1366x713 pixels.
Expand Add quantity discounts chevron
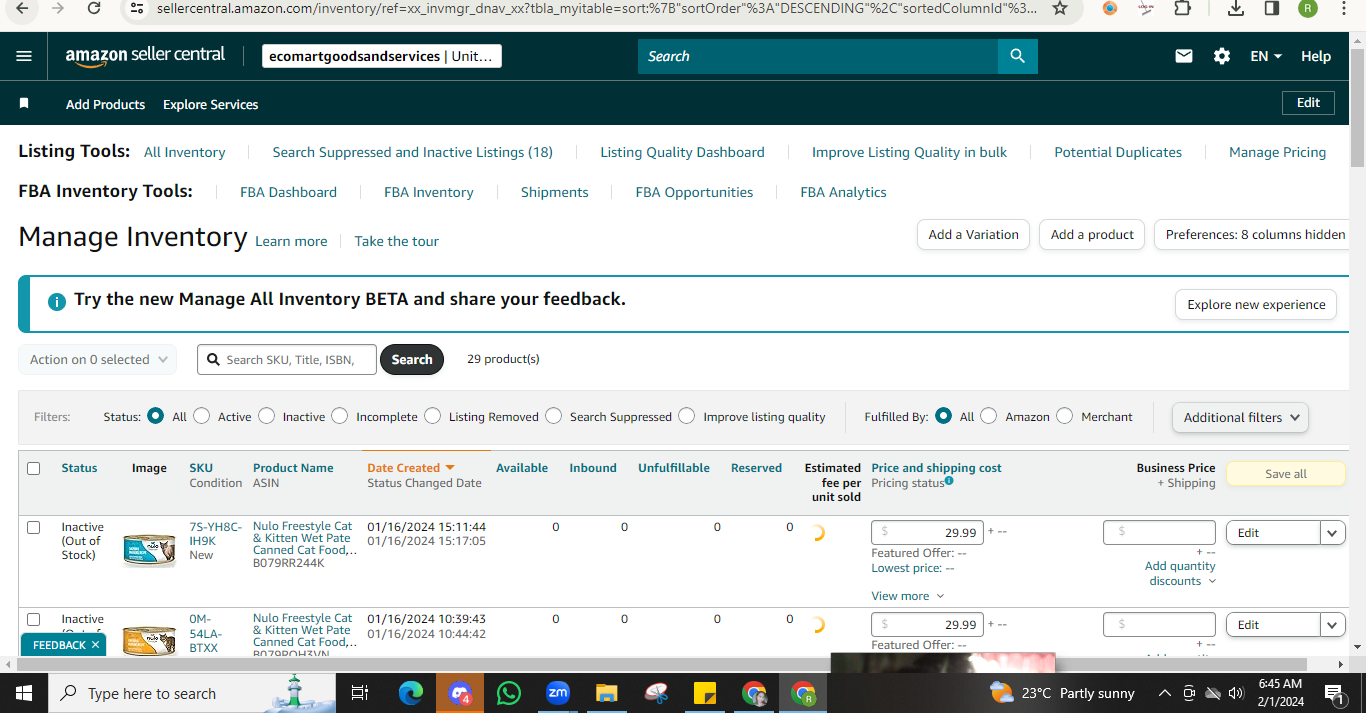tap(1212, 581)
